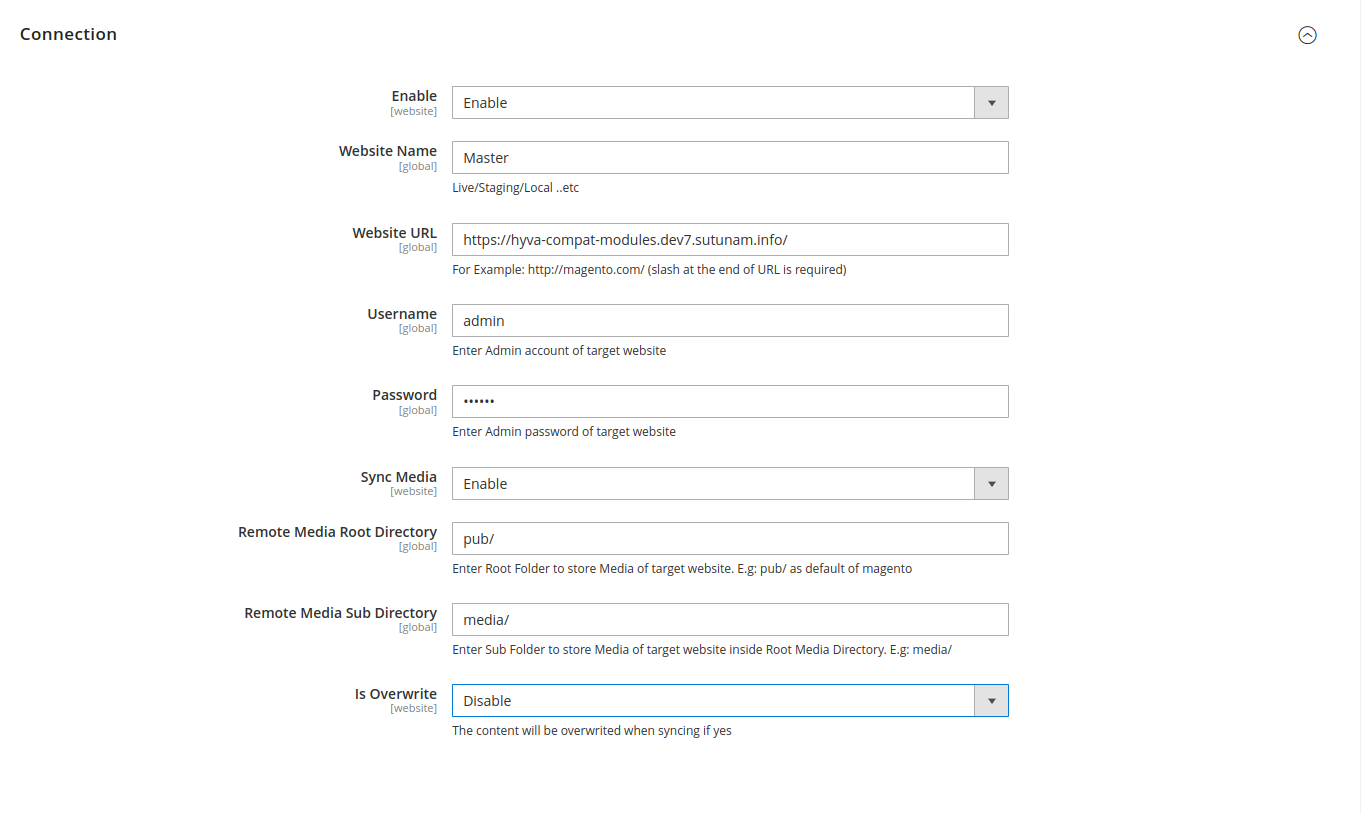Open the Sync Media select box
Image resolution: width=1361 pixels, height=814 pixels.
[730, 484]
